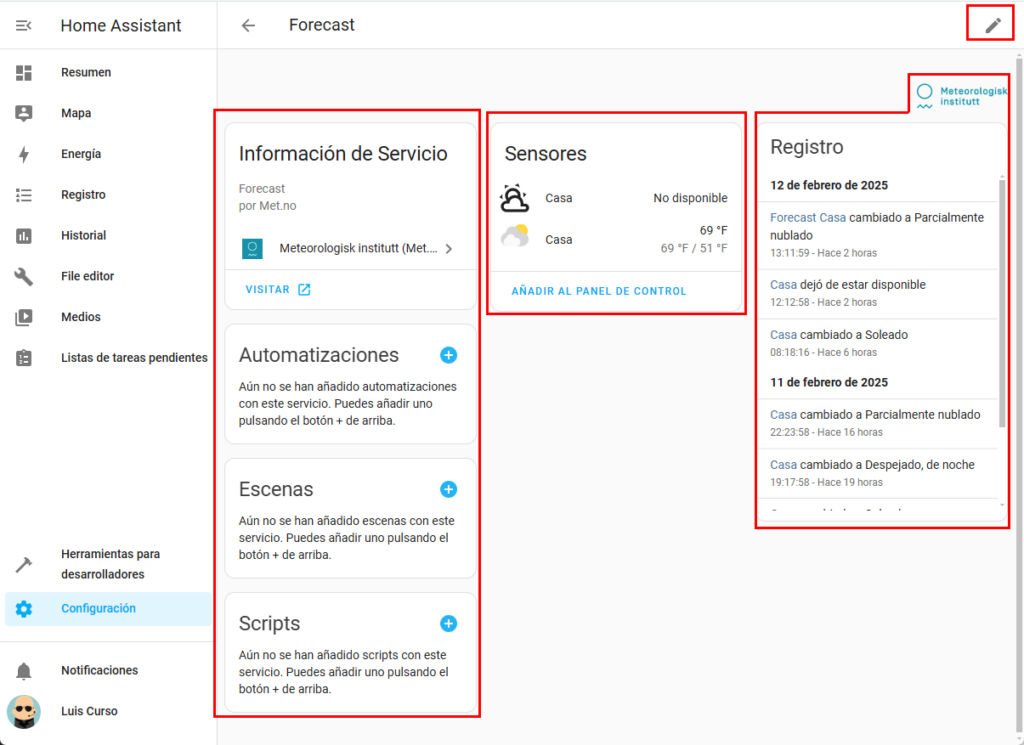This screenshot has height=745, width=1024.
Task: Collapse the sidebar with the menu icon
Action: [24, 25]
